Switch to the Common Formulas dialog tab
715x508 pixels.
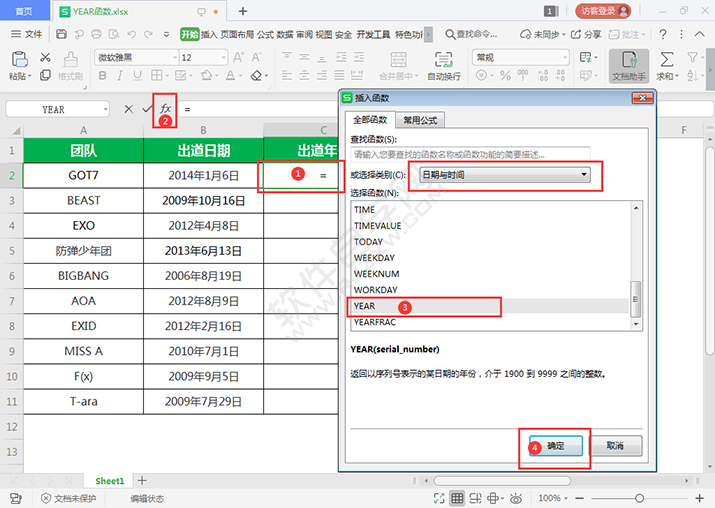pos(420,120)
